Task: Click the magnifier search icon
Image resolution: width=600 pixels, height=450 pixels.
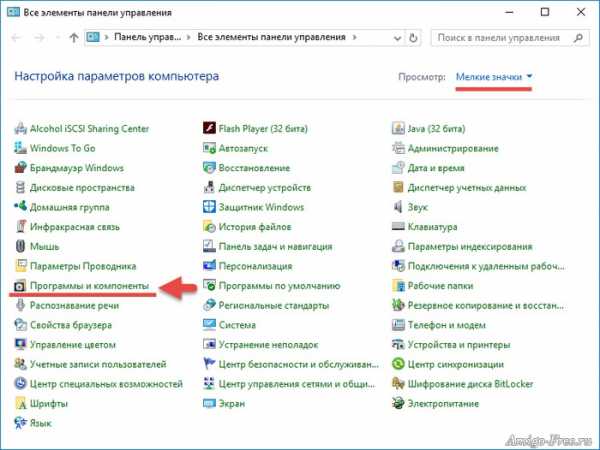Action: coord(579,38)
